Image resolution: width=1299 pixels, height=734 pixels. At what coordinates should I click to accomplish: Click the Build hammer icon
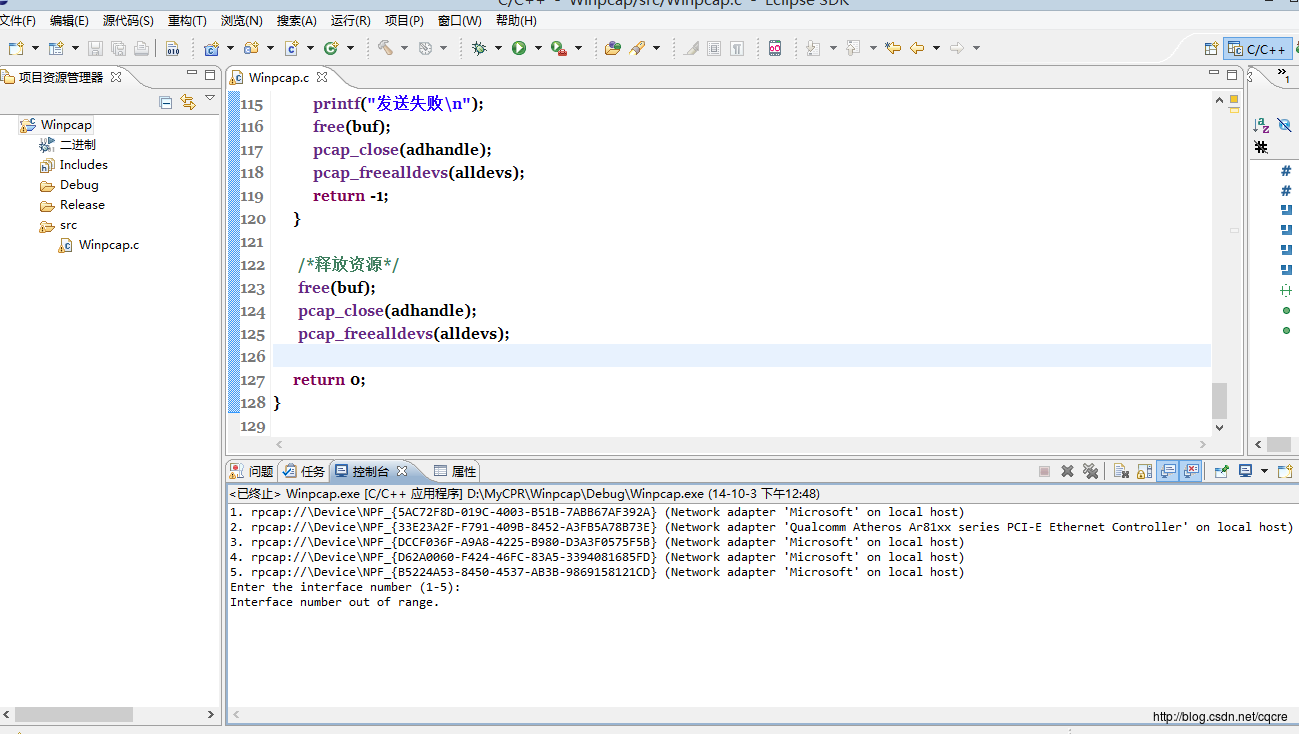pos(385,48)
